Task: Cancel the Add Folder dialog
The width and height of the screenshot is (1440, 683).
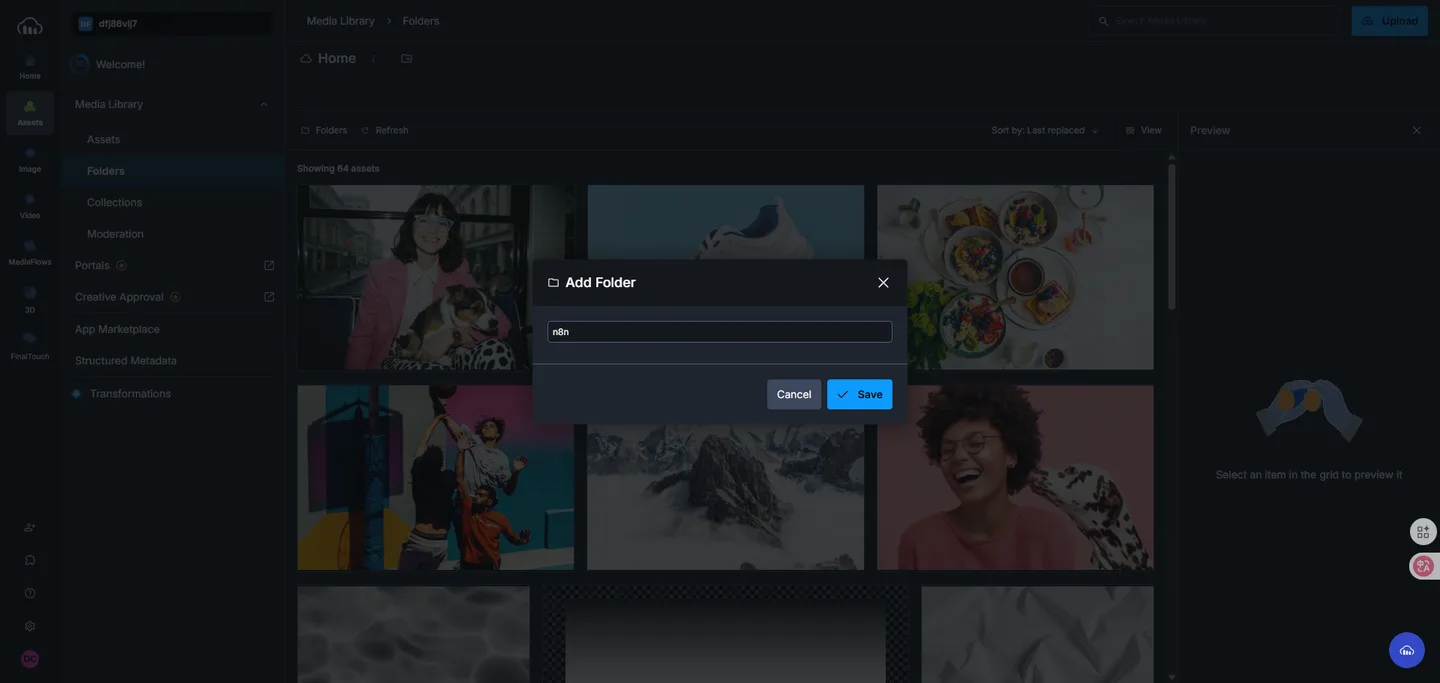Action: point(794,394)
